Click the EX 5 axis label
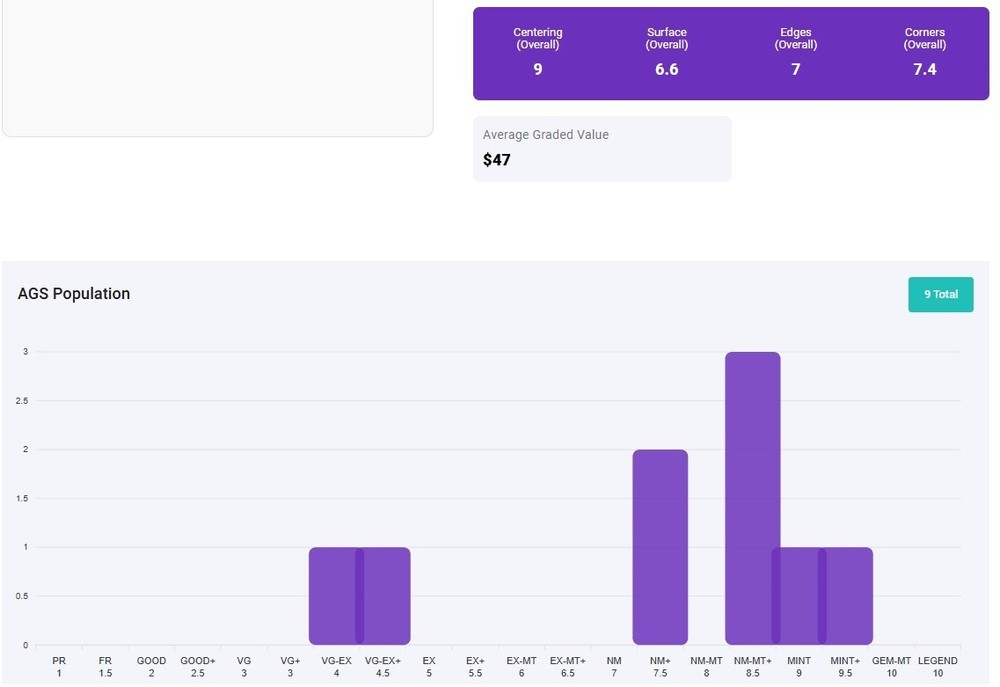The width and height of the screenshot is (1000, 687). (x=429, y=667)
